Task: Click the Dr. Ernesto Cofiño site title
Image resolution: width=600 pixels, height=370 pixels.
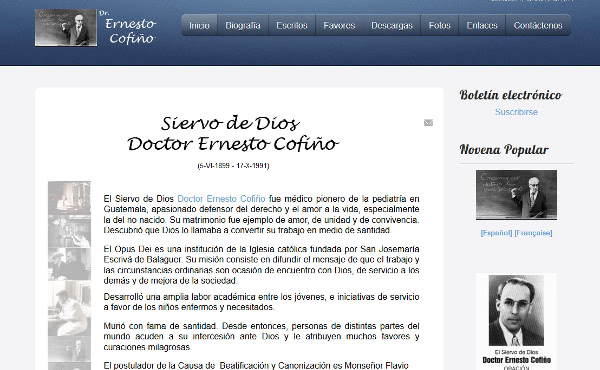Action: click(x=128, y=28)
